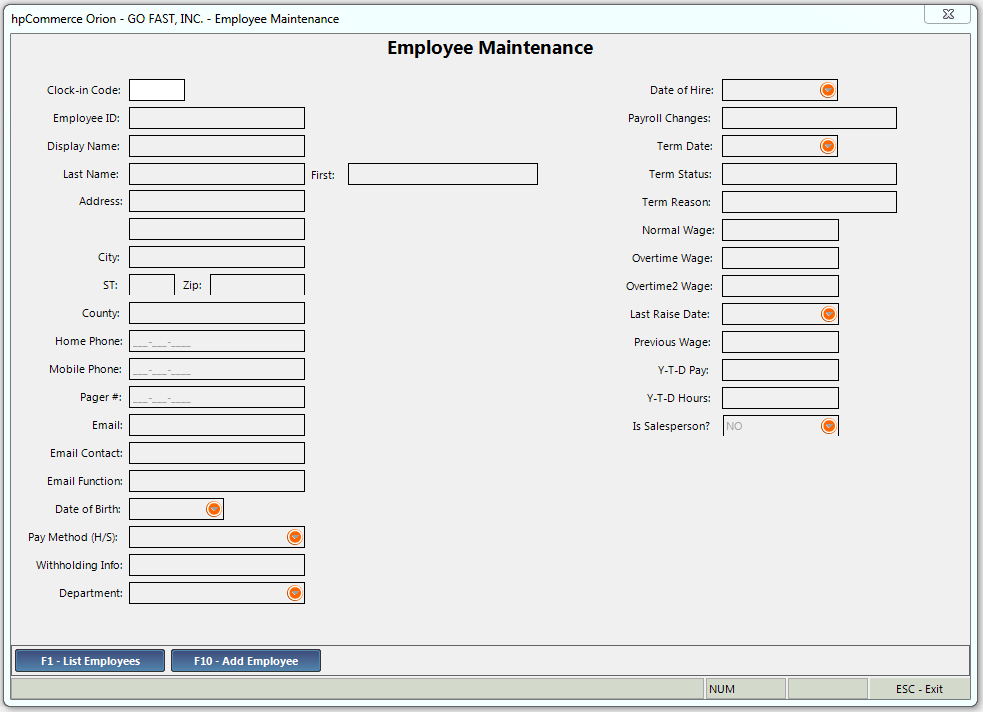Open the Last Raise Date picker

point(828,313)
